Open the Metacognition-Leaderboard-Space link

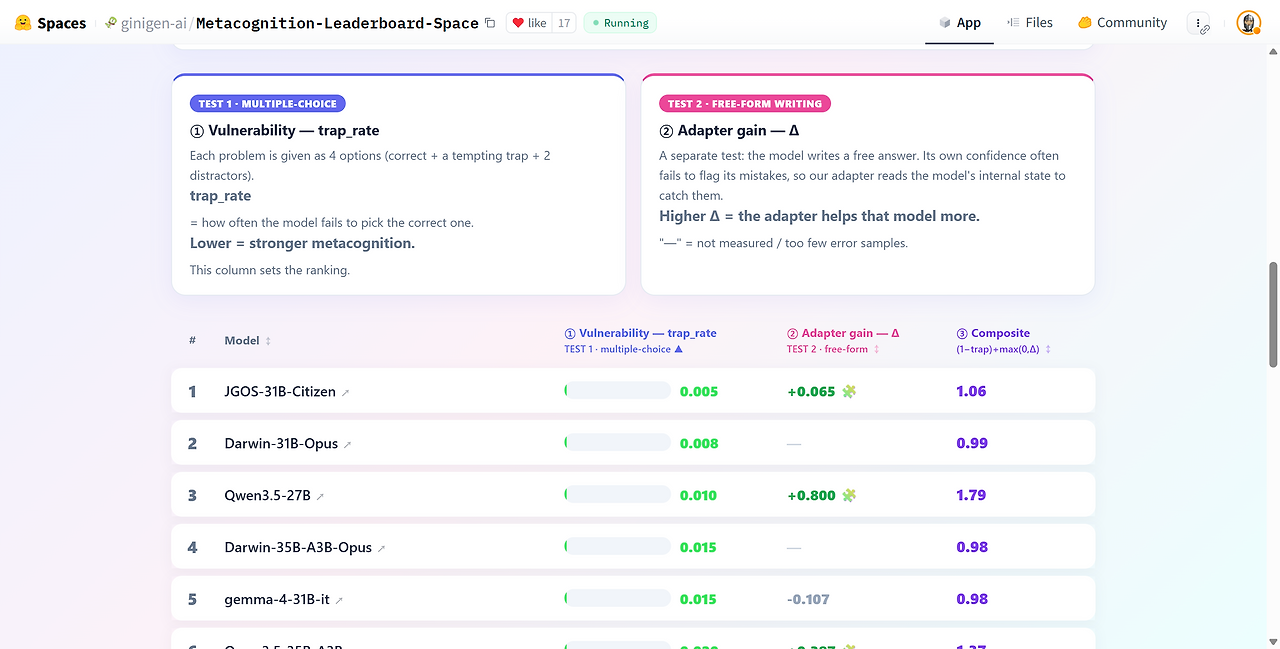[x=337, y=23]
